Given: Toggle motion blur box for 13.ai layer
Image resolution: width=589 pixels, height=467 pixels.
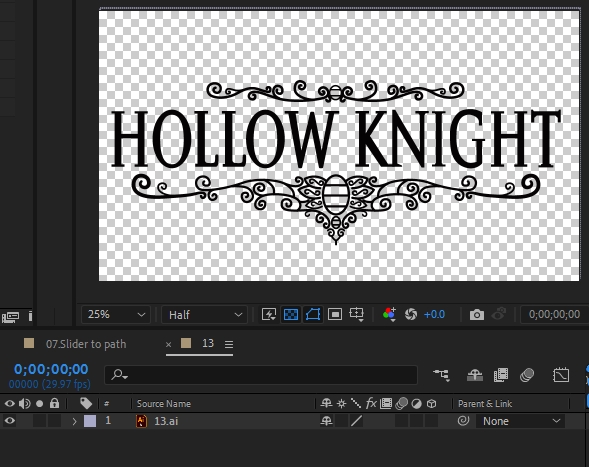Looking at the screenshot, I should coord(402,421).
